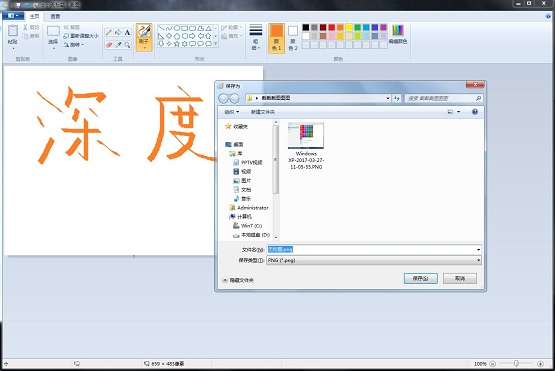The width and height of the screenshot is (555, 371).
Task: Select the Magnifier tool in Paint
Action: click(127, 45)
